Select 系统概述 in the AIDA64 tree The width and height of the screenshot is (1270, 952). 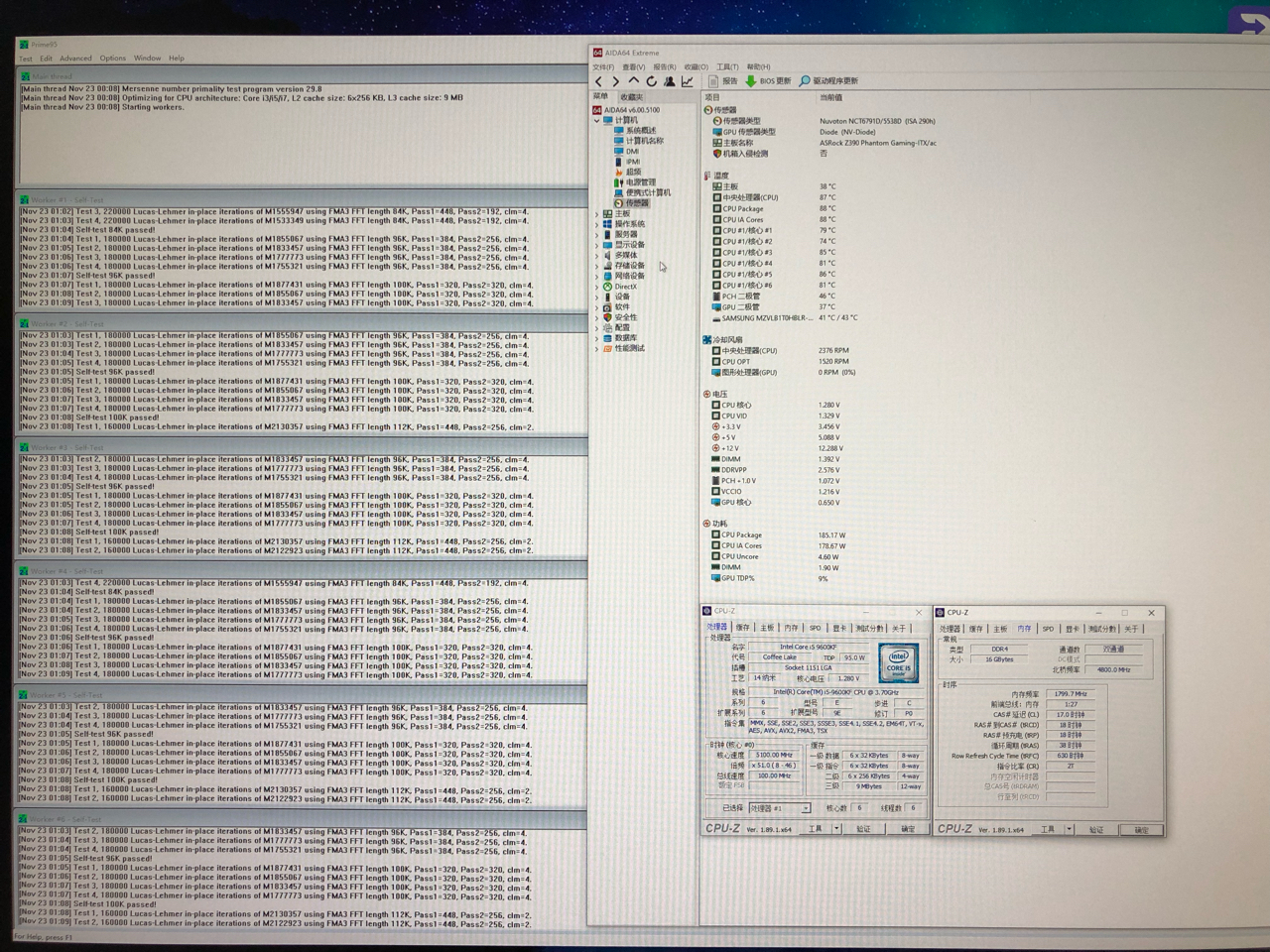point(640,131)
